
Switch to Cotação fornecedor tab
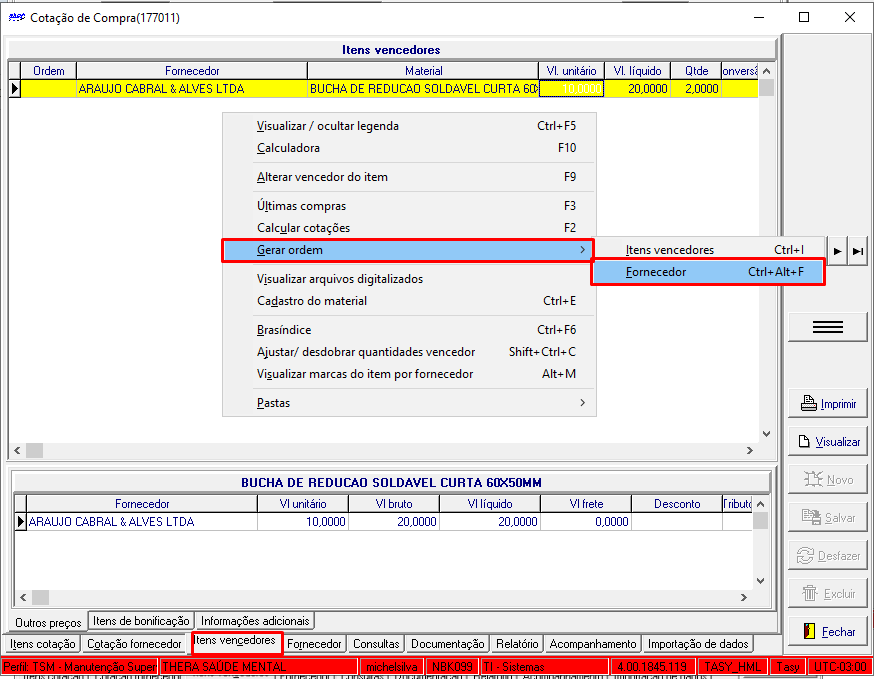pos(134,644)
